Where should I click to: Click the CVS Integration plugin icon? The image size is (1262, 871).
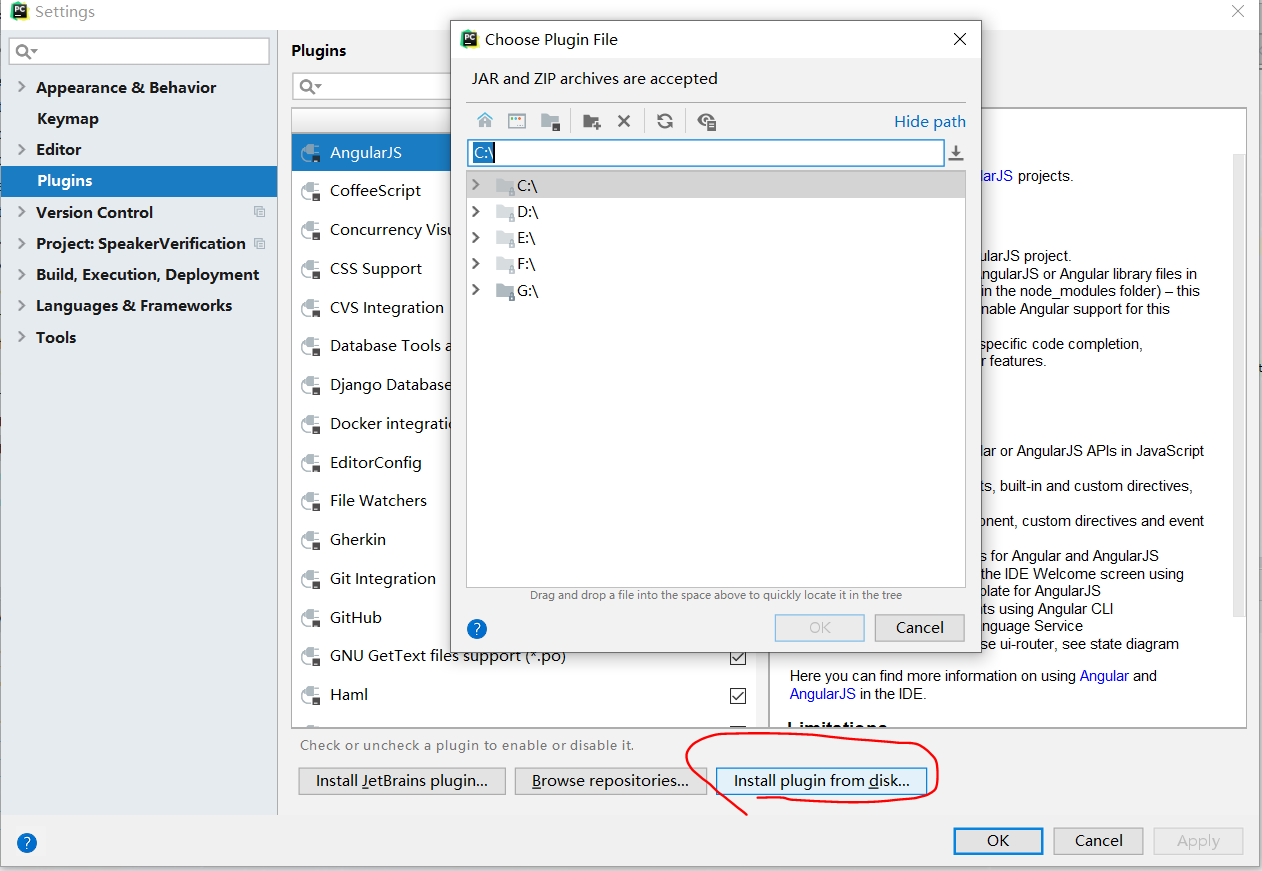pos(311,308)
